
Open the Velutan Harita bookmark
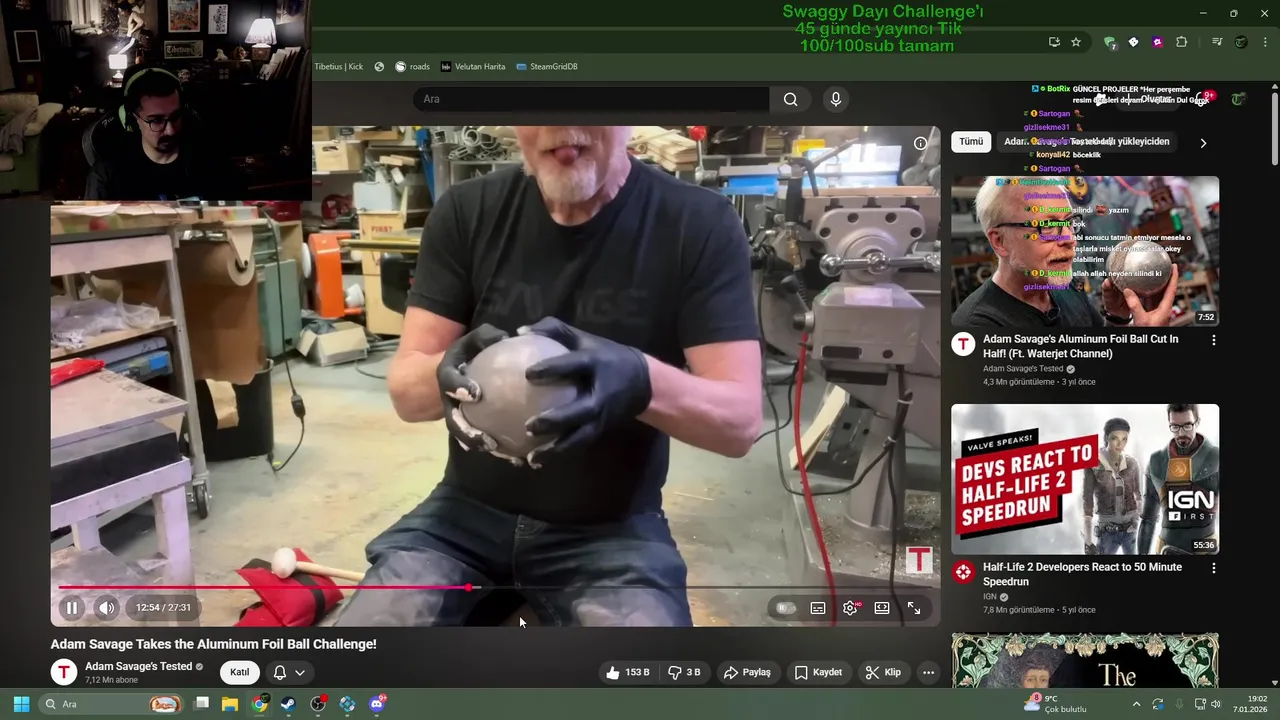point(472,67)
